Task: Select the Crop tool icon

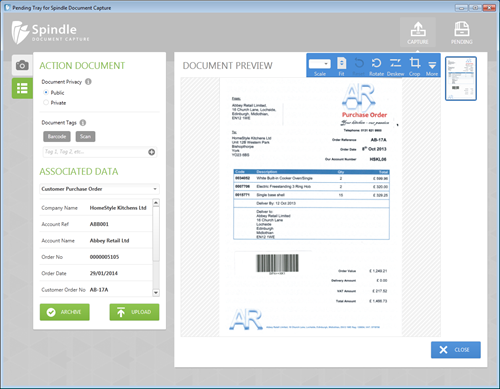Action: point(415,66)
